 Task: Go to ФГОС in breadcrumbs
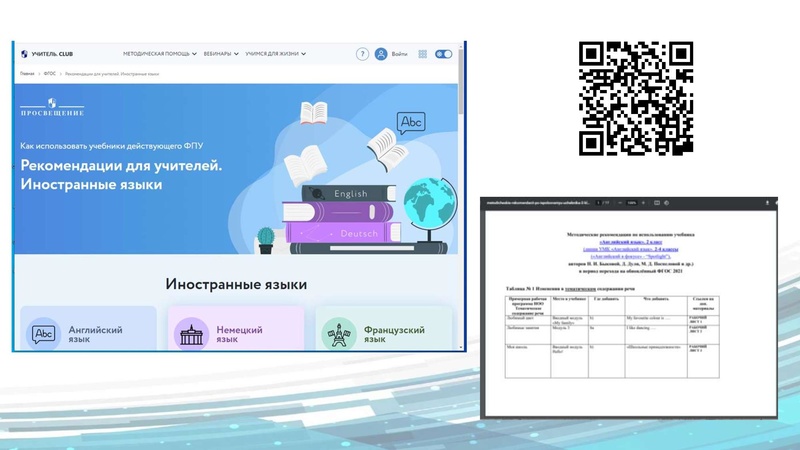click(x=49, y=74)
